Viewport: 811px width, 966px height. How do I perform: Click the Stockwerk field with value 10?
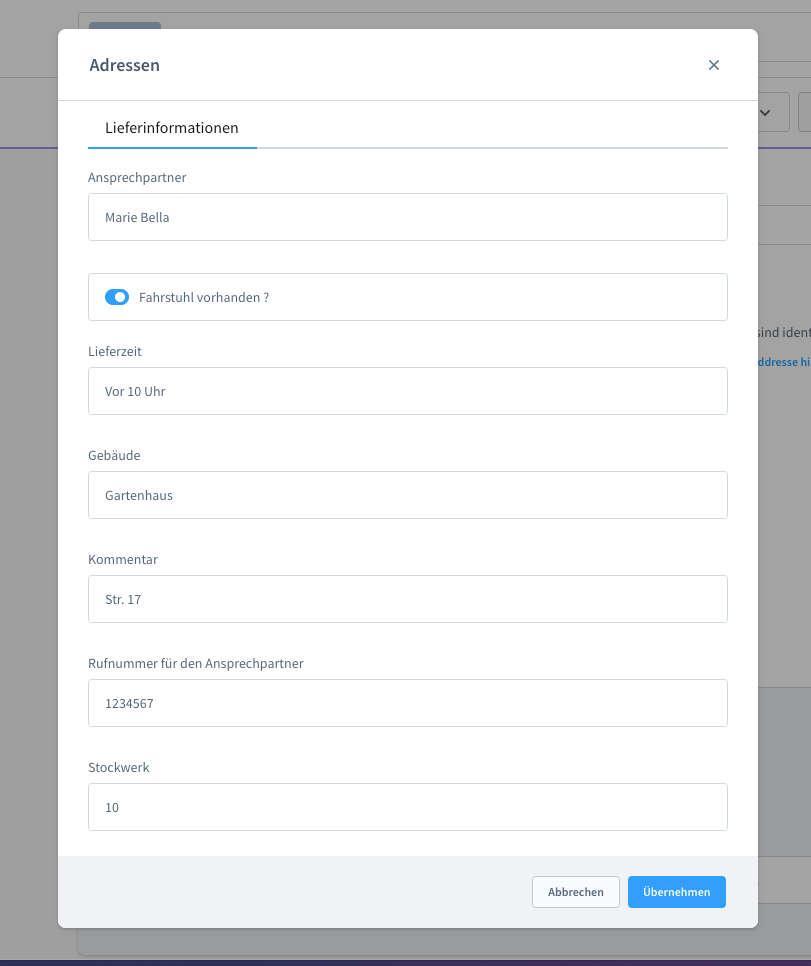coord(408,807)
